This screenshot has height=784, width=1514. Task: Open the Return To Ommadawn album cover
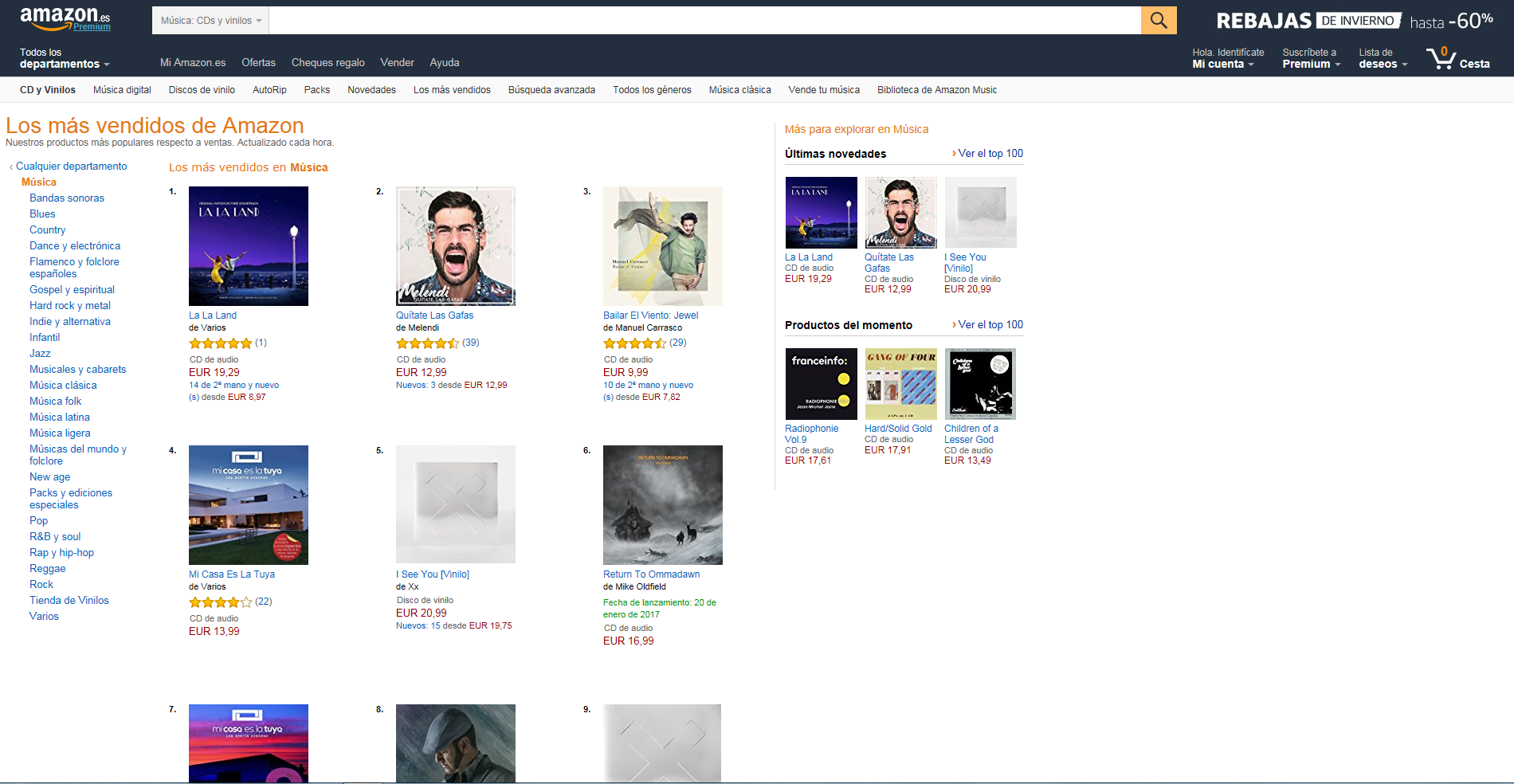663,505
